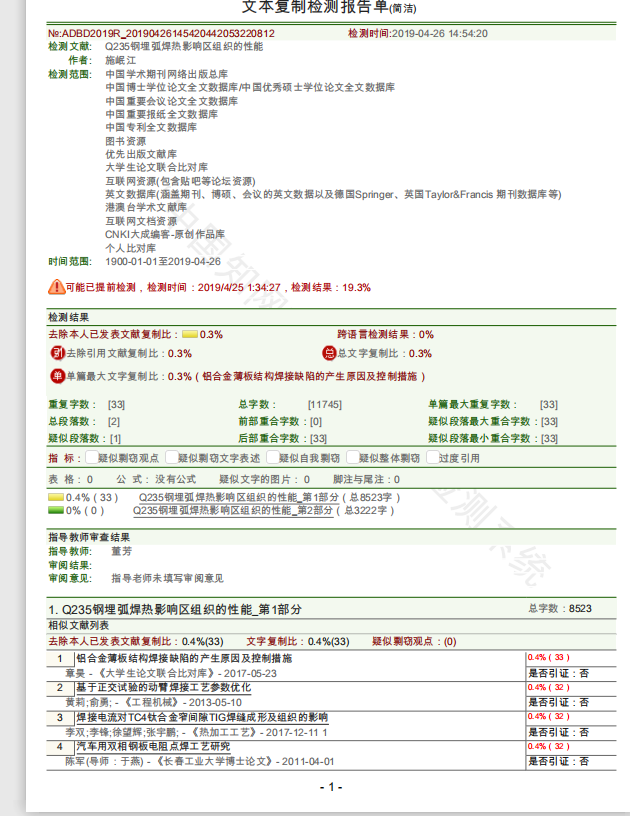630x816 pixels.
Task: Click 疑似段落数 [1] value
Action: tap(115, 439)
